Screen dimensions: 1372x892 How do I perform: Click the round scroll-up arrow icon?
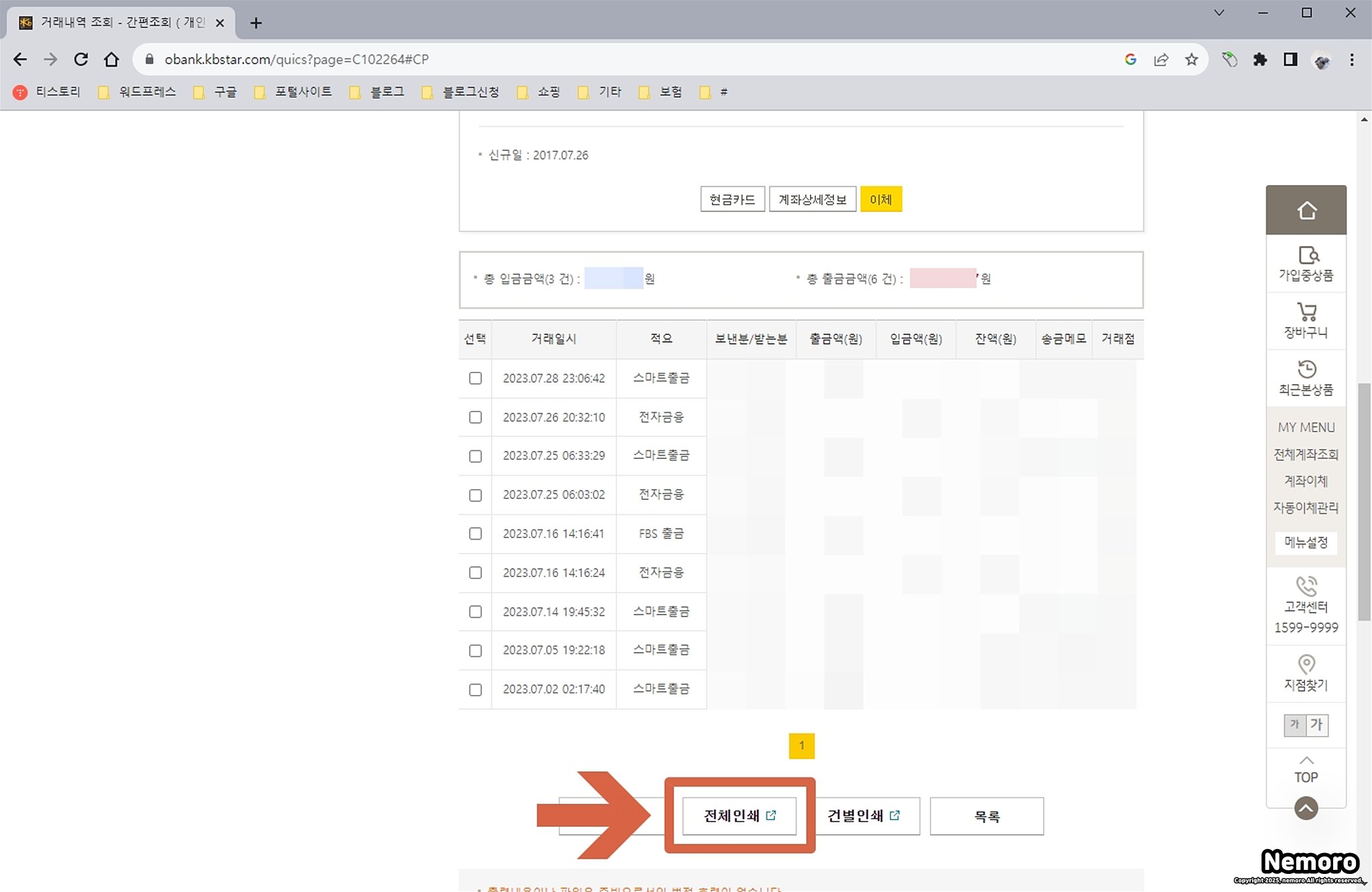[1306, 808]
